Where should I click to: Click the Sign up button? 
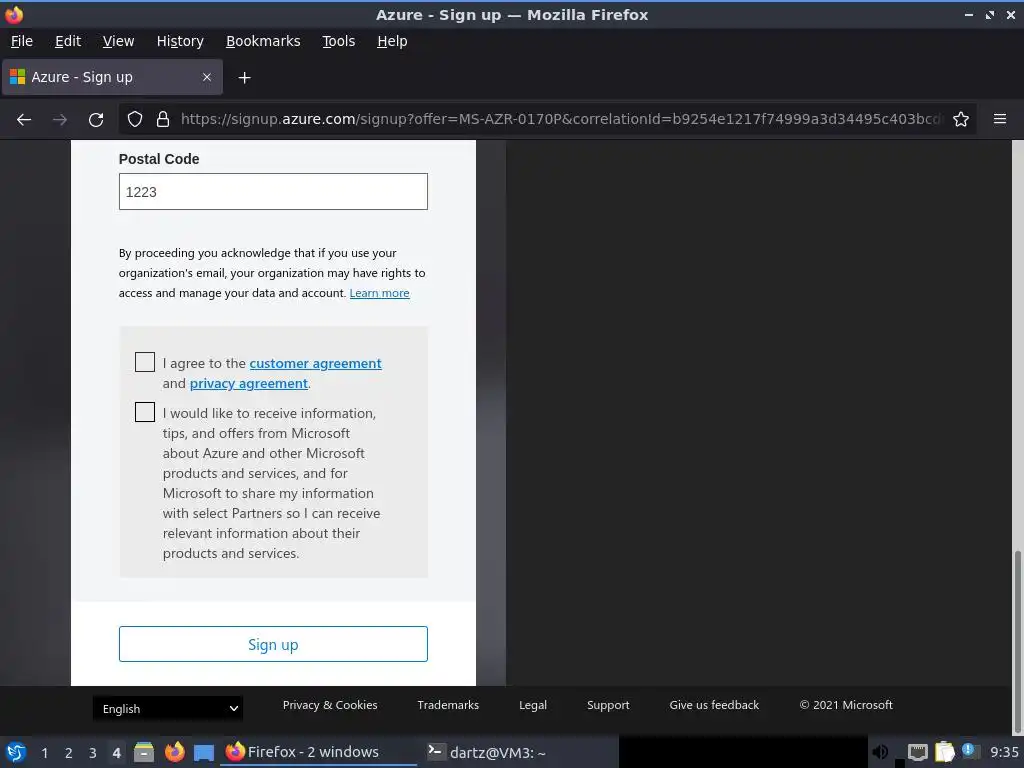tap(273, 644)
